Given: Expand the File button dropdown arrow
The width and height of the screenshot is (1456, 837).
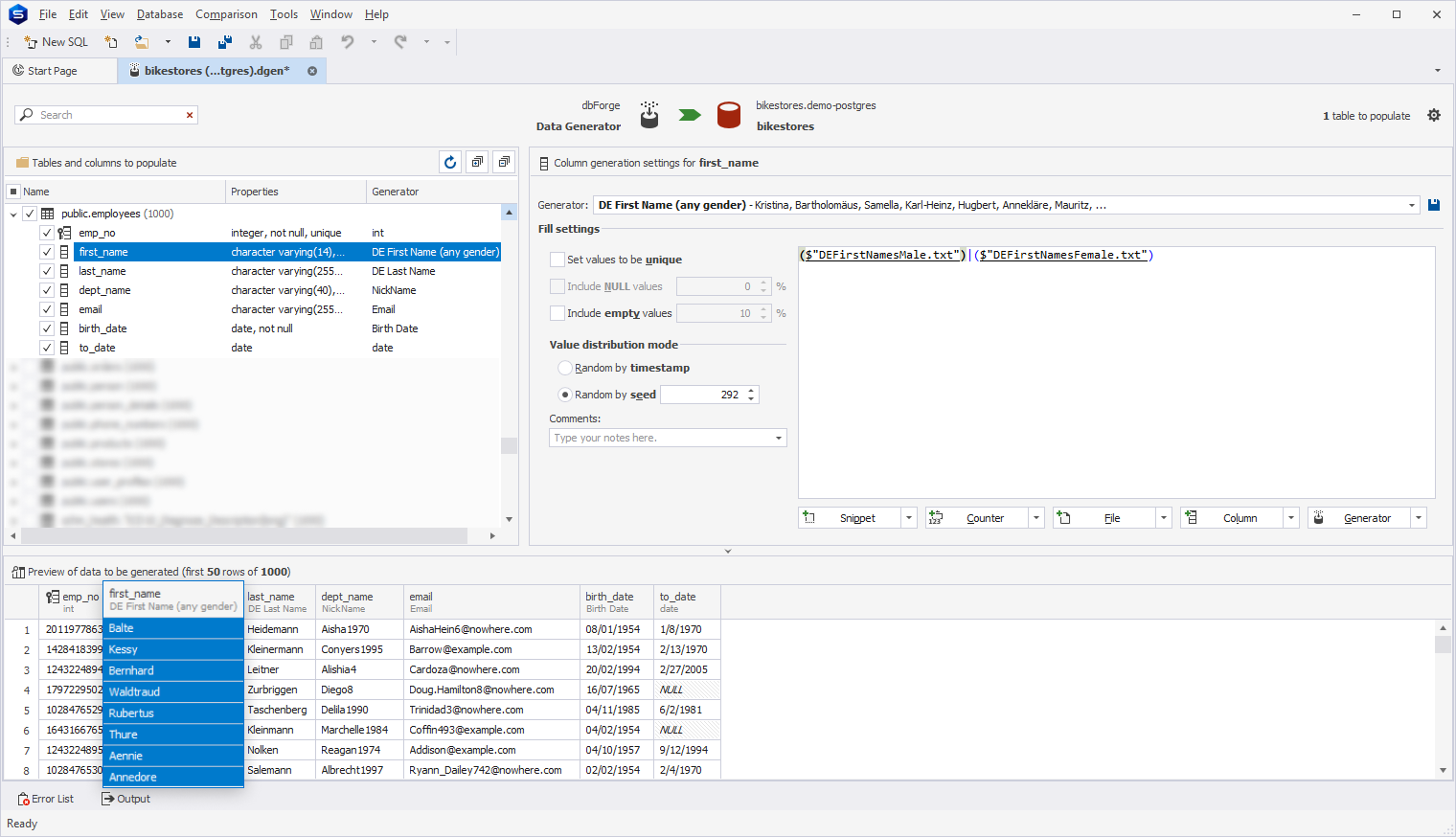Looking at the screenshot, I should point(1164,518).
